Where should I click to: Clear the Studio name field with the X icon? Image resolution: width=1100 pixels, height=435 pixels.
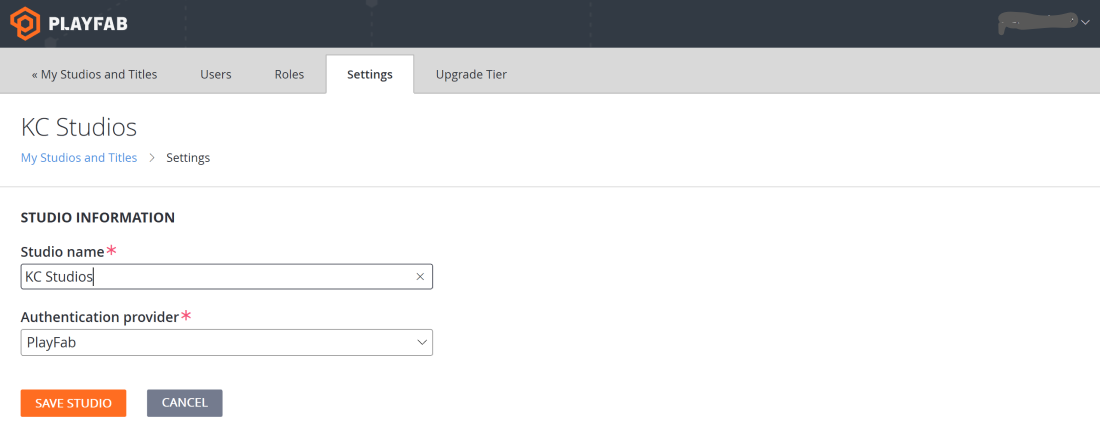420,276
